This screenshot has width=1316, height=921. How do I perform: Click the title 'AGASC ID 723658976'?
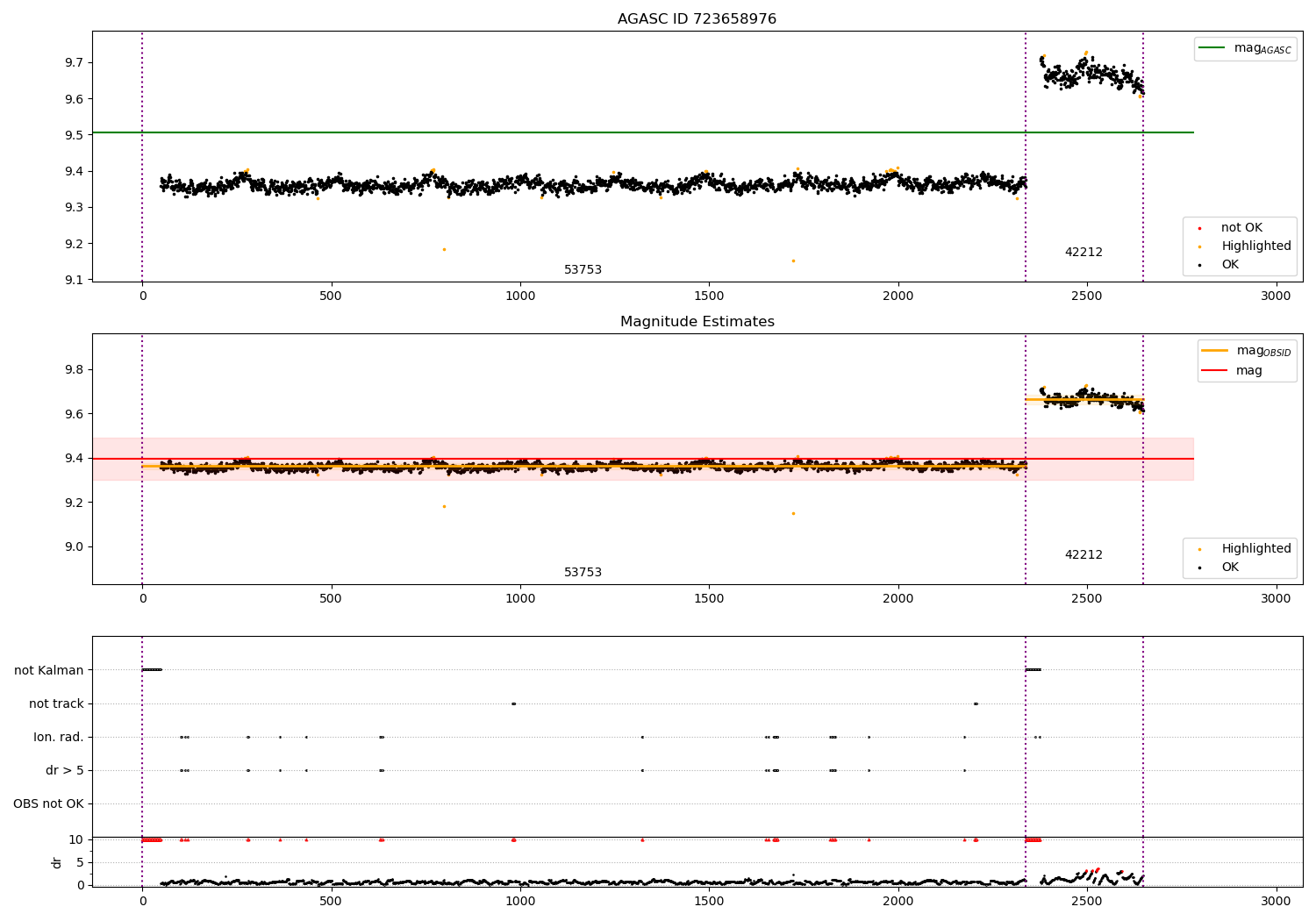coord(697,19)
